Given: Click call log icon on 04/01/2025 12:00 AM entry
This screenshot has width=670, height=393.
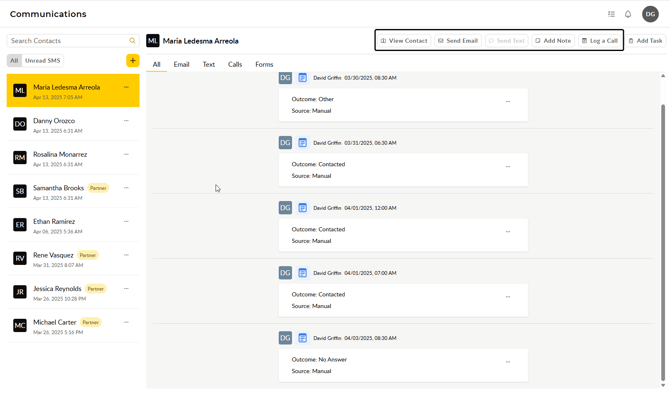Looking at the screenshot, I should point(303,208).
